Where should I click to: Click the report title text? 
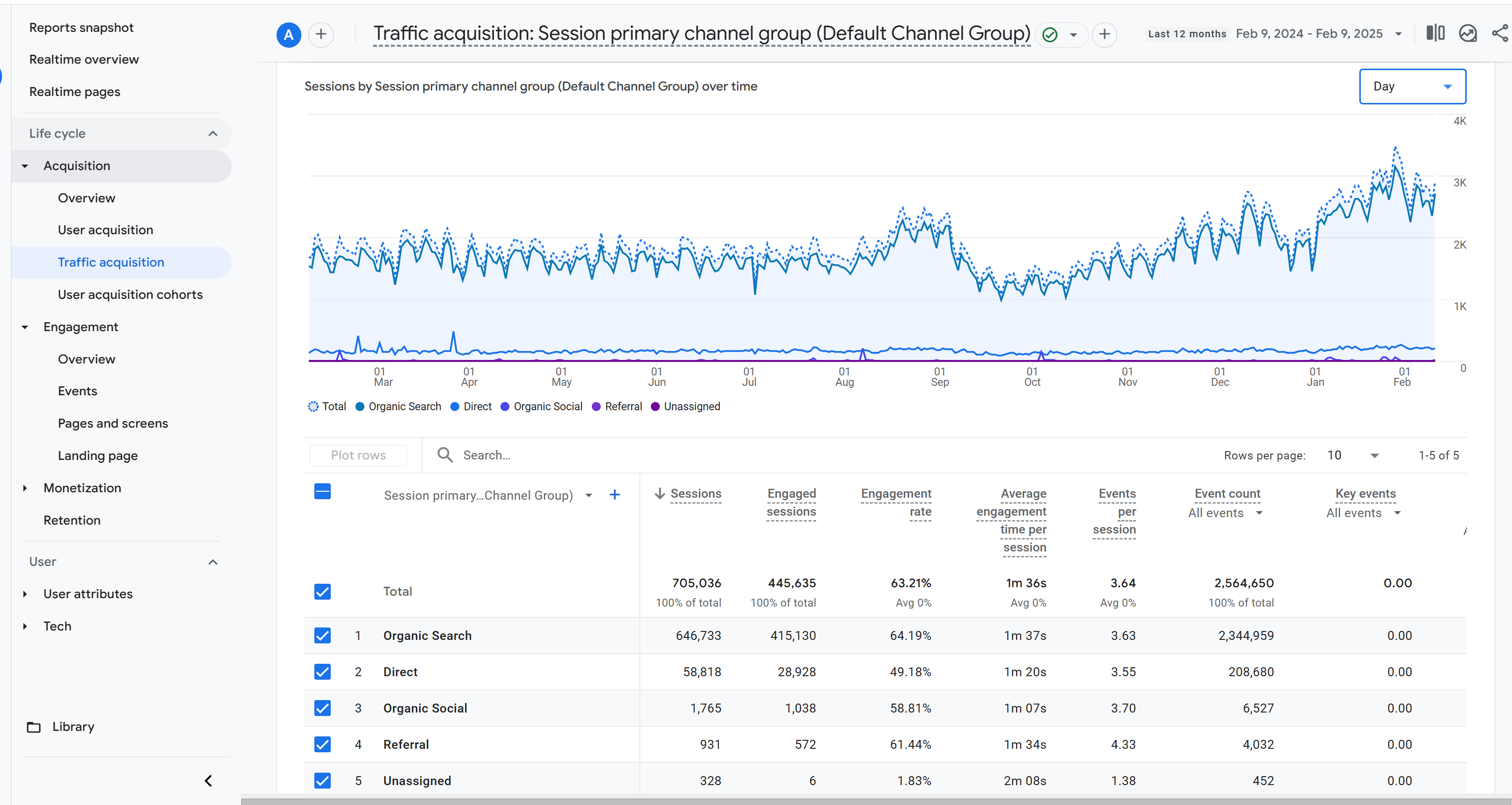coord(702,34)
